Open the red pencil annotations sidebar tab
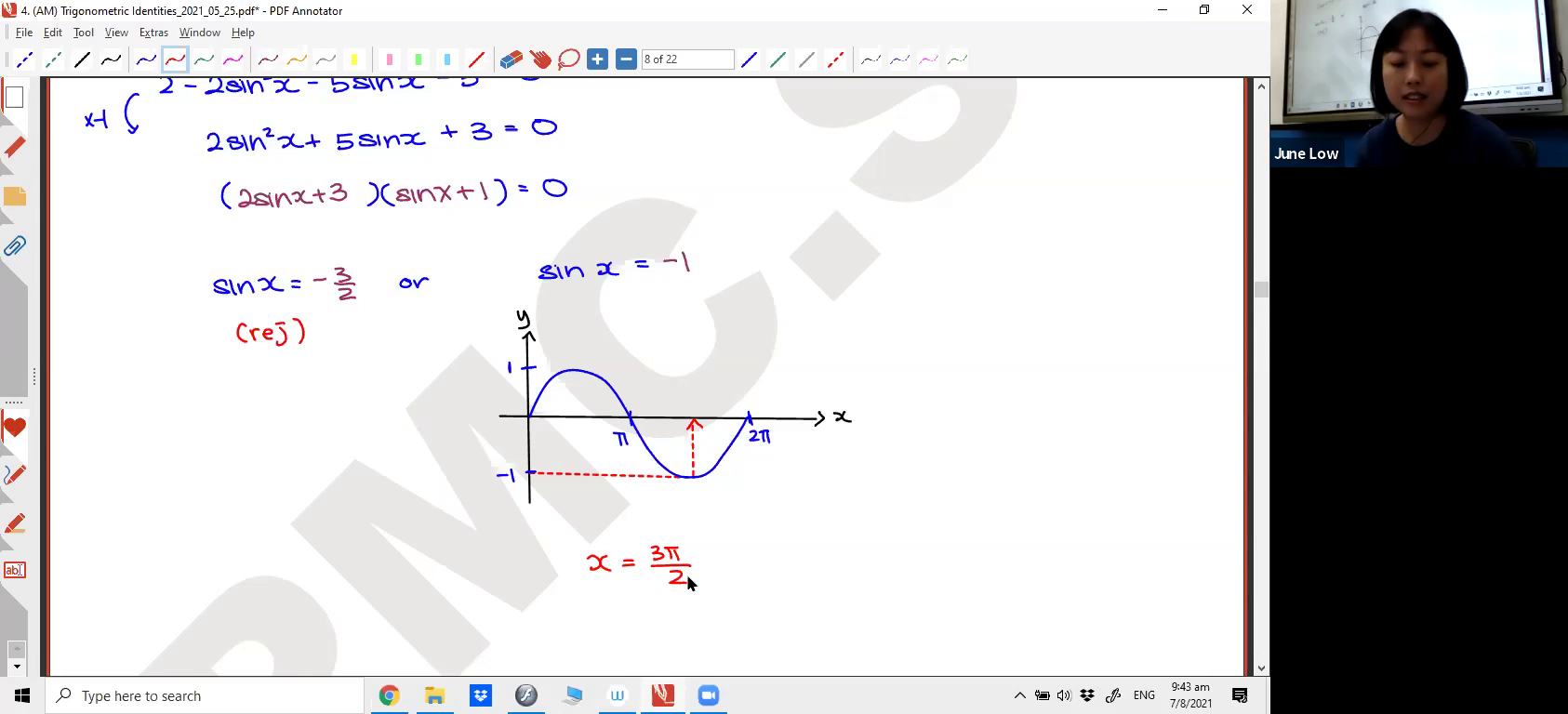Image resolution: width=1568 pixels, height=714 pixels. click(14, 147)
